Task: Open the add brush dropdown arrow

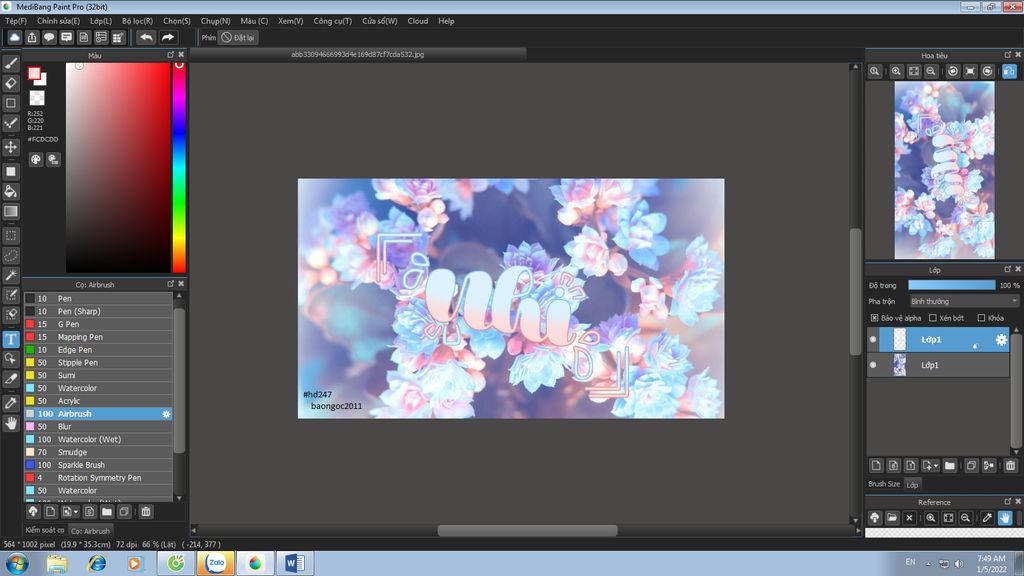Action: point(76,512)
